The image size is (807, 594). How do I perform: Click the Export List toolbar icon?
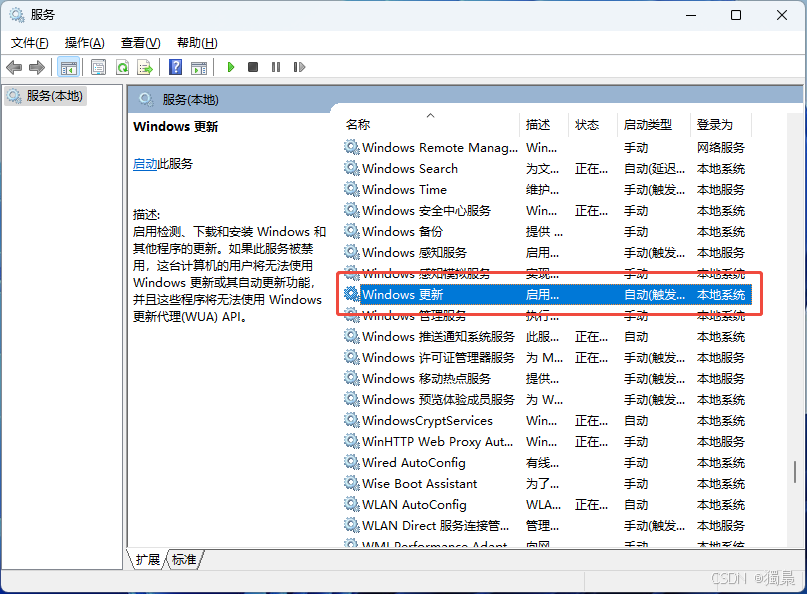145,67
